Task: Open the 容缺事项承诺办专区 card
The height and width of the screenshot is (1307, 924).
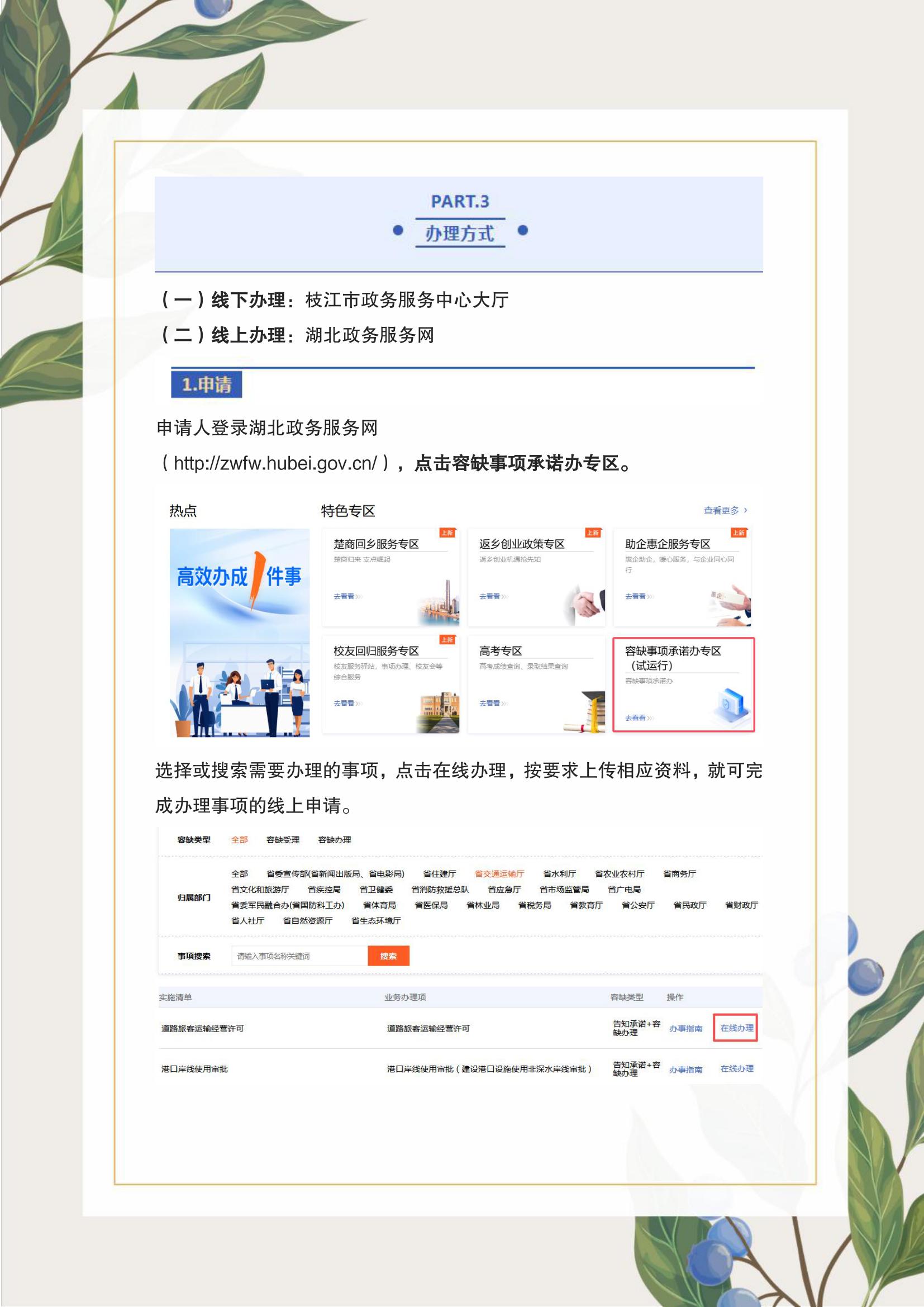Action: [x=683, y=685]
